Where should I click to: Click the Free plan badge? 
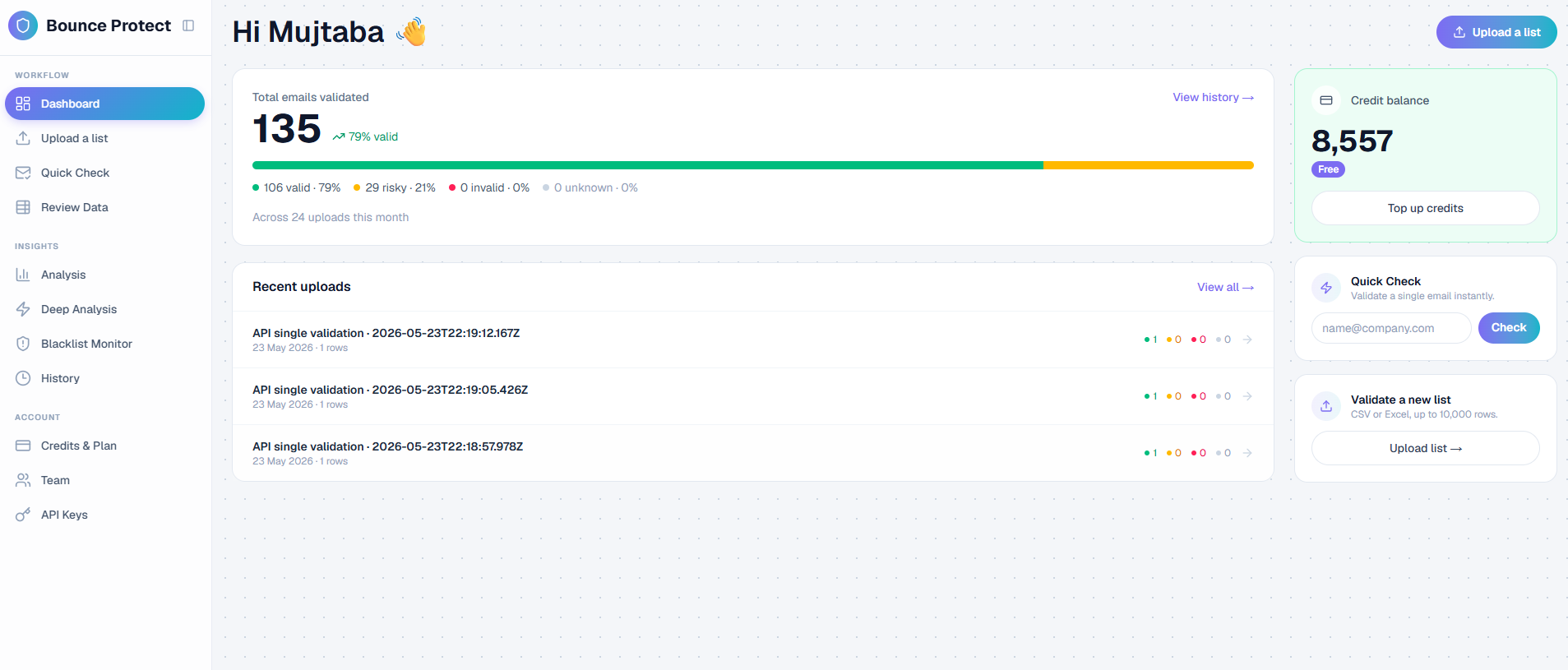pyautogui.click(x=1328, y=169)
